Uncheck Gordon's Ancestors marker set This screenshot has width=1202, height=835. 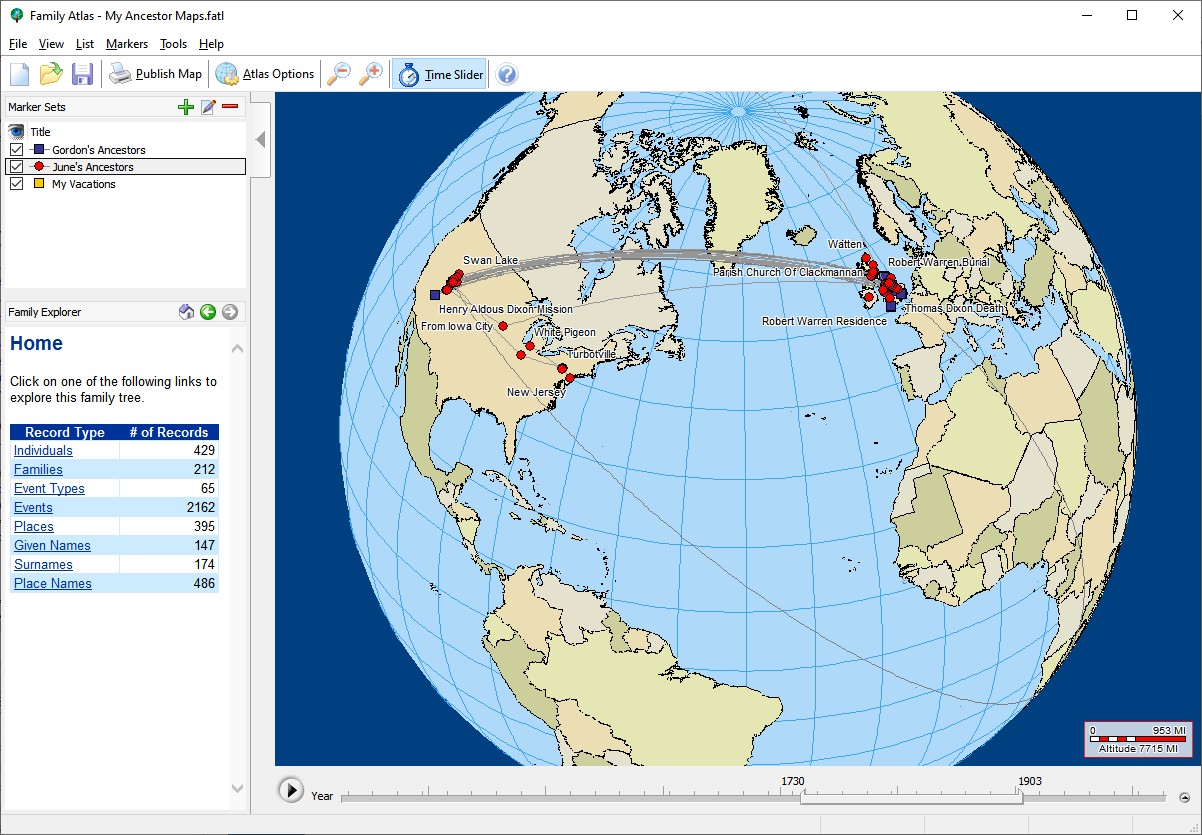click(x=16, y=150)
